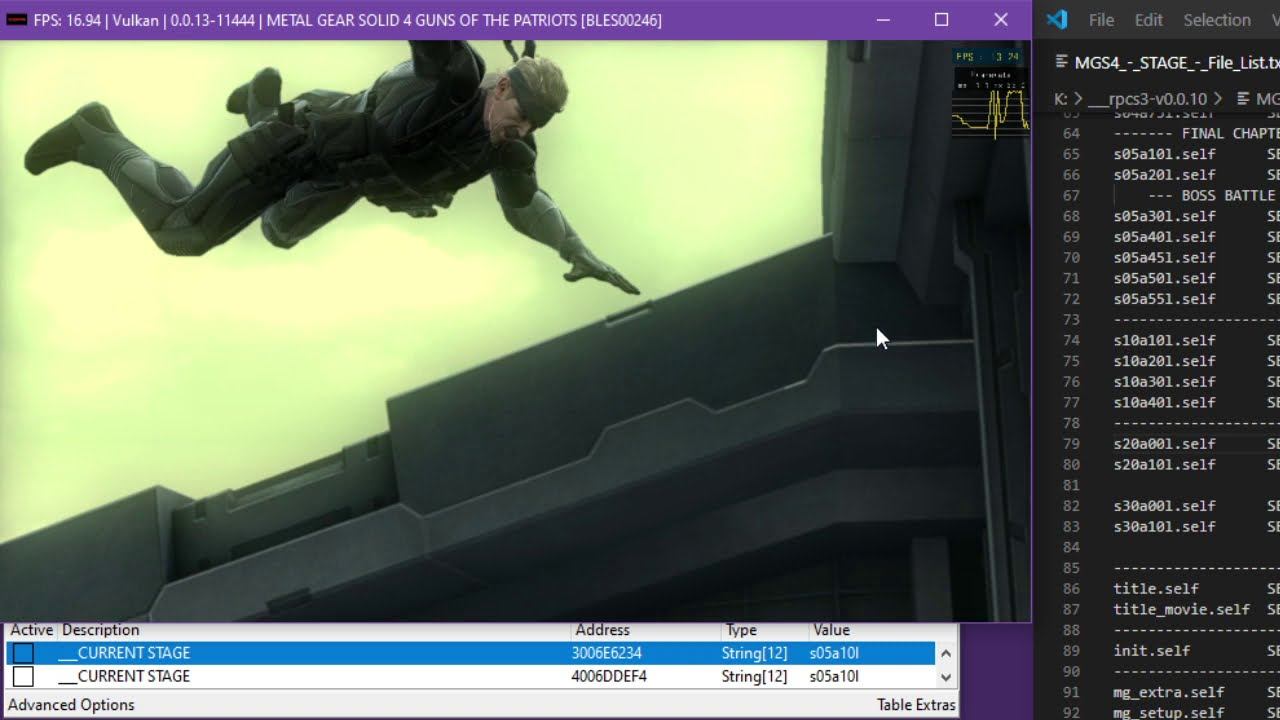Screen dimensions: 1280x720
Task: Click title.self text on line 86
Action: point(1156,589)
